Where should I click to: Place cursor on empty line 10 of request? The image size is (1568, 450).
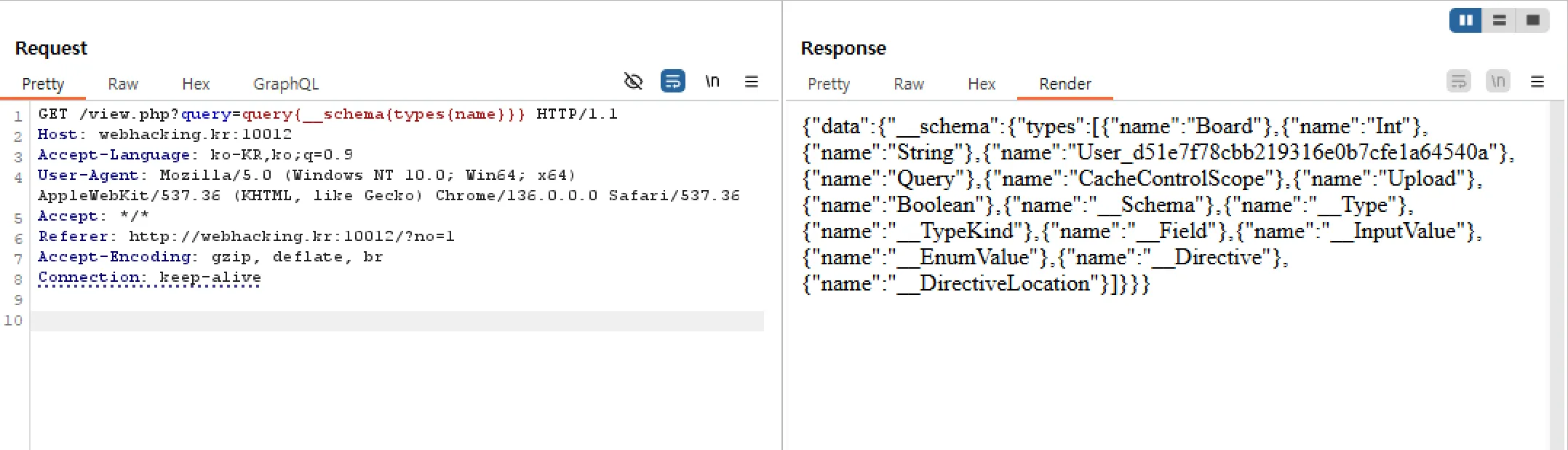[397, 321]
